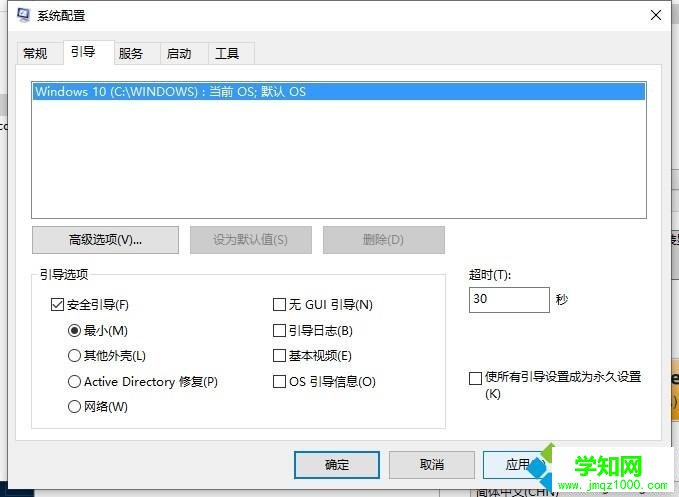Choose the 网络(W) radio option
This screenshot has height=497, width=679.
[74, 407]
